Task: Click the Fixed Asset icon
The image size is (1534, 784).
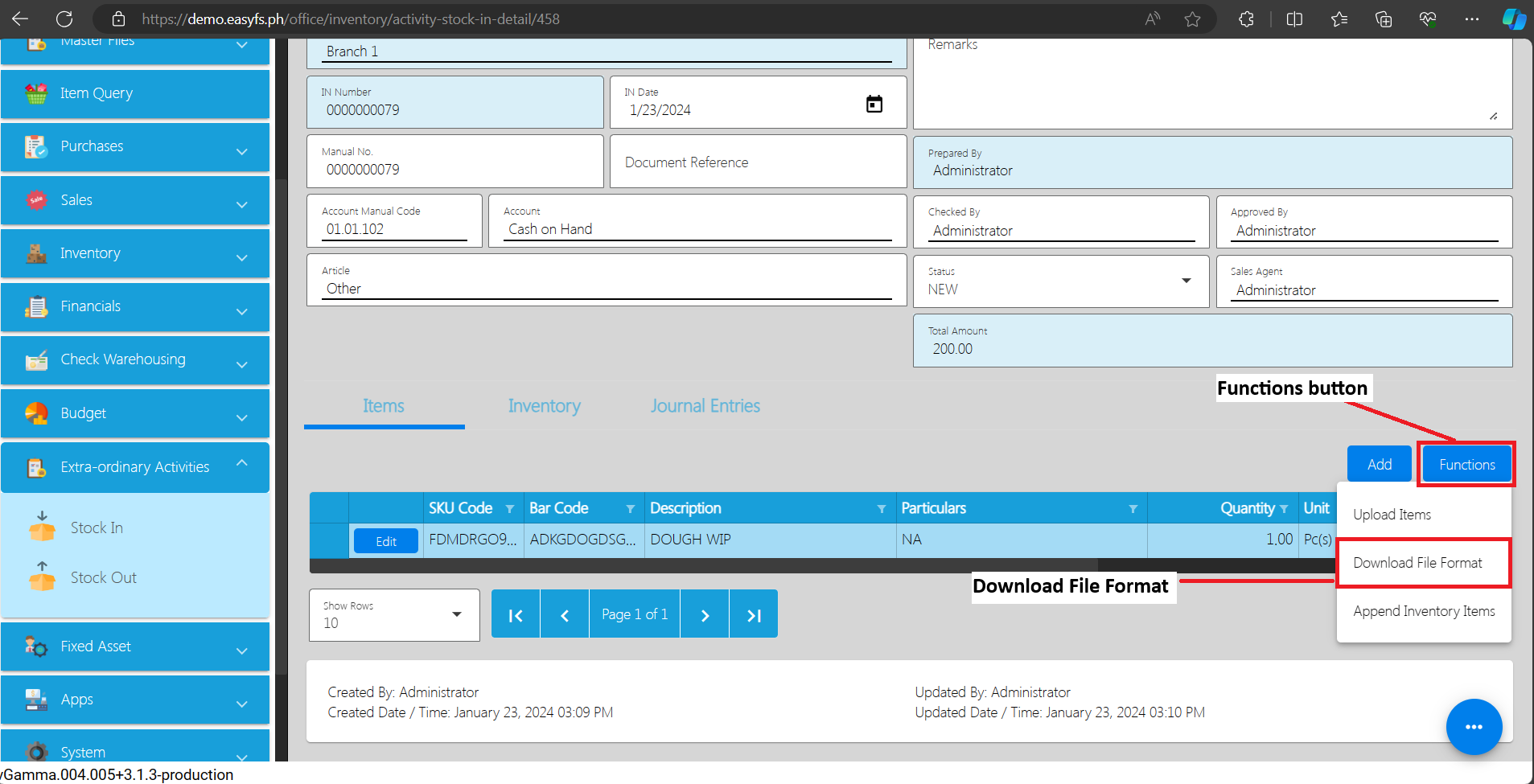Action: coord(36,646)
